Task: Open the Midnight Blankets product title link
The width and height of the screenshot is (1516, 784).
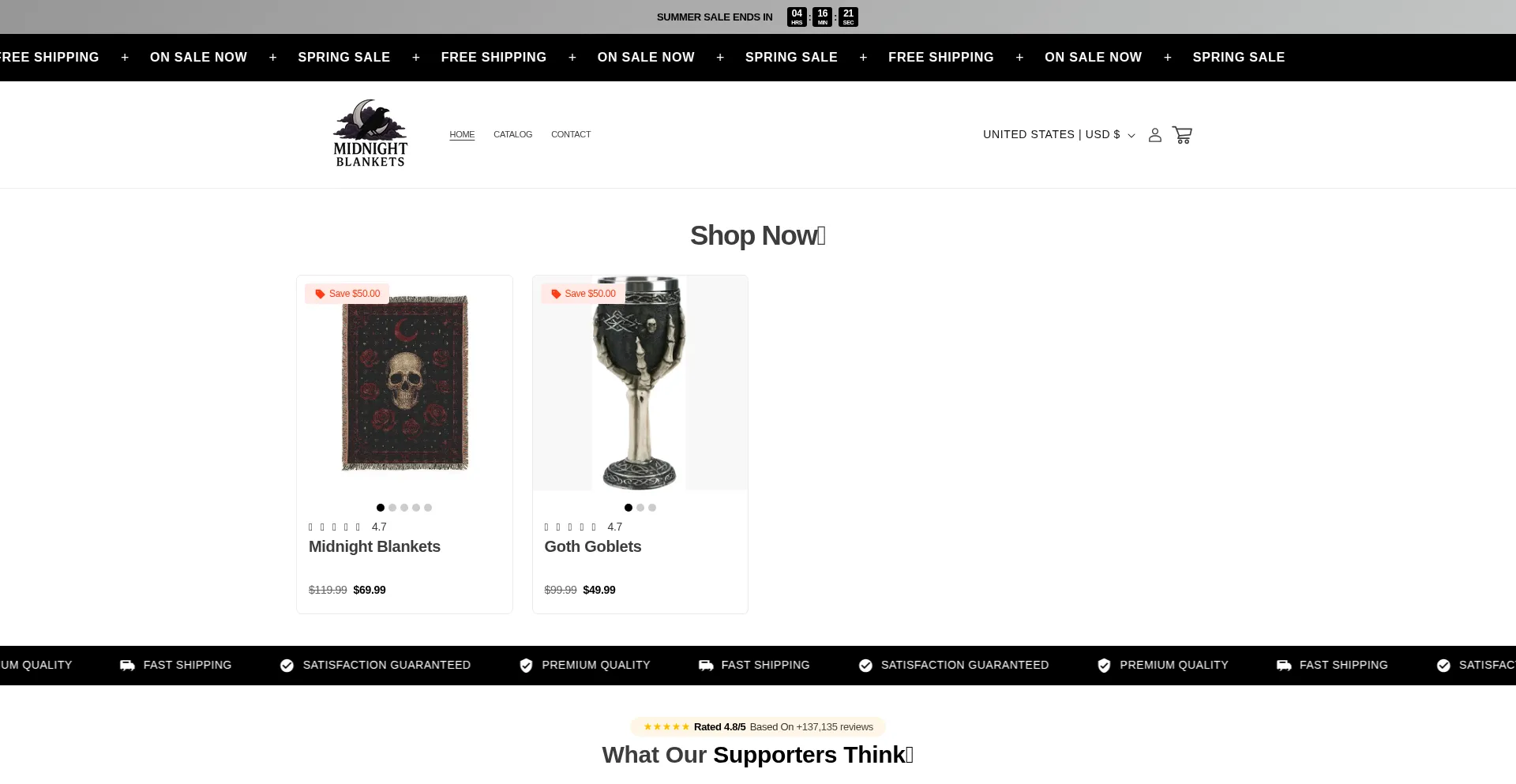Action: pyautogui.click(x=374, y=546)
